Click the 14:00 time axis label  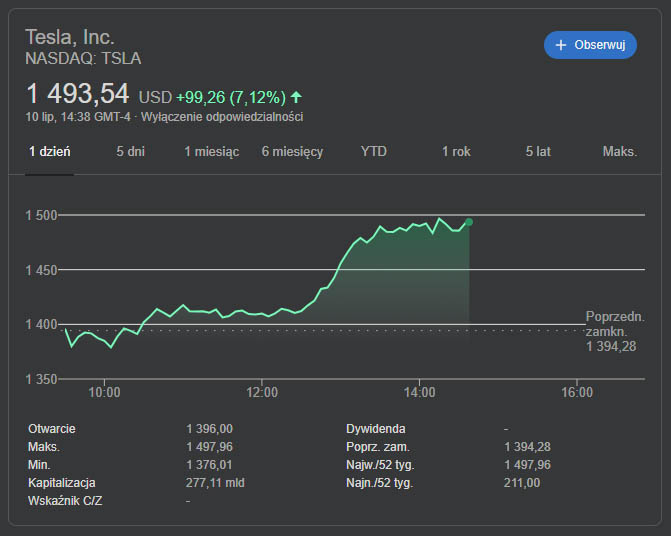pyautogui.click(x=419, y=392)
